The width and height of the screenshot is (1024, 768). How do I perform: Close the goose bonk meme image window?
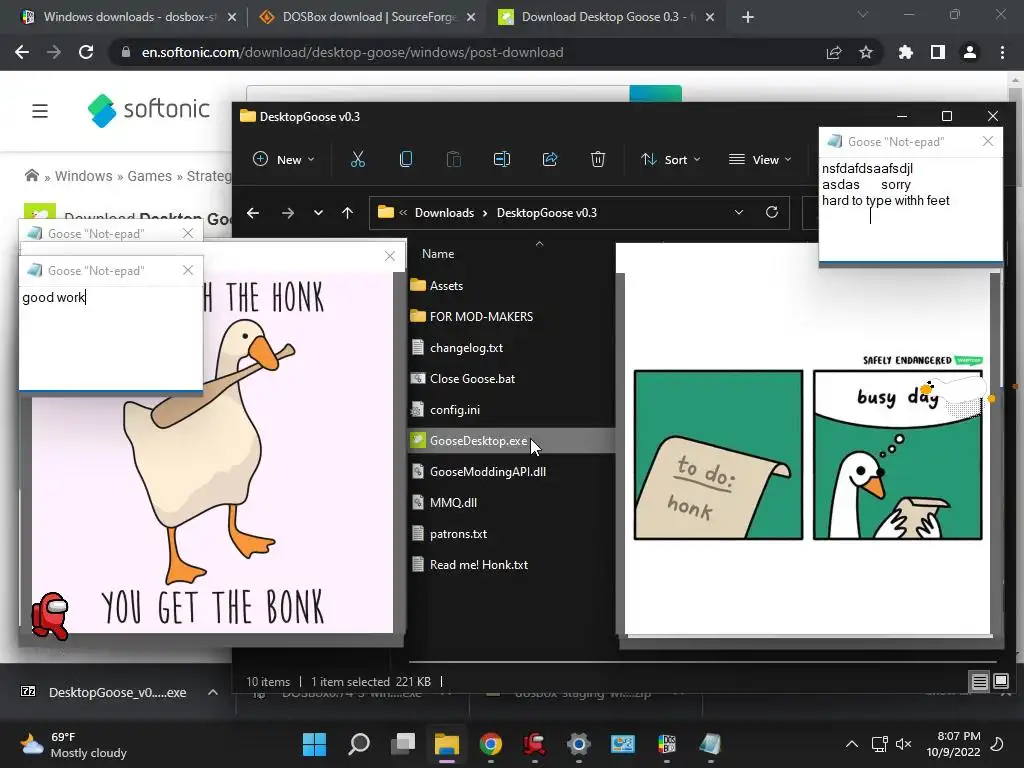390,256
